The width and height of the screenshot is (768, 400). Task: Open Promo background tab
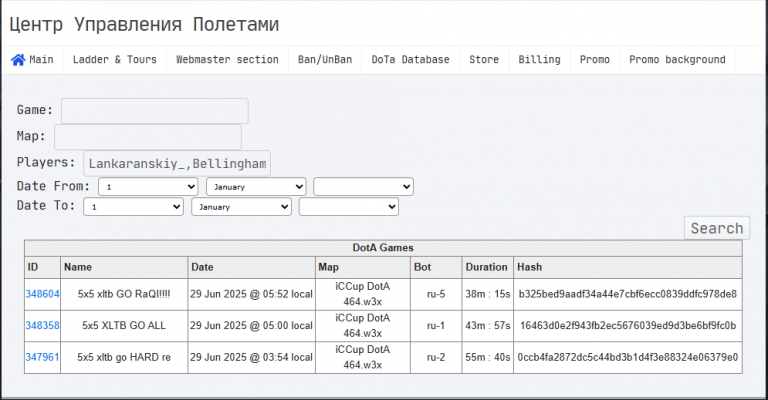[x=677, y=60]
